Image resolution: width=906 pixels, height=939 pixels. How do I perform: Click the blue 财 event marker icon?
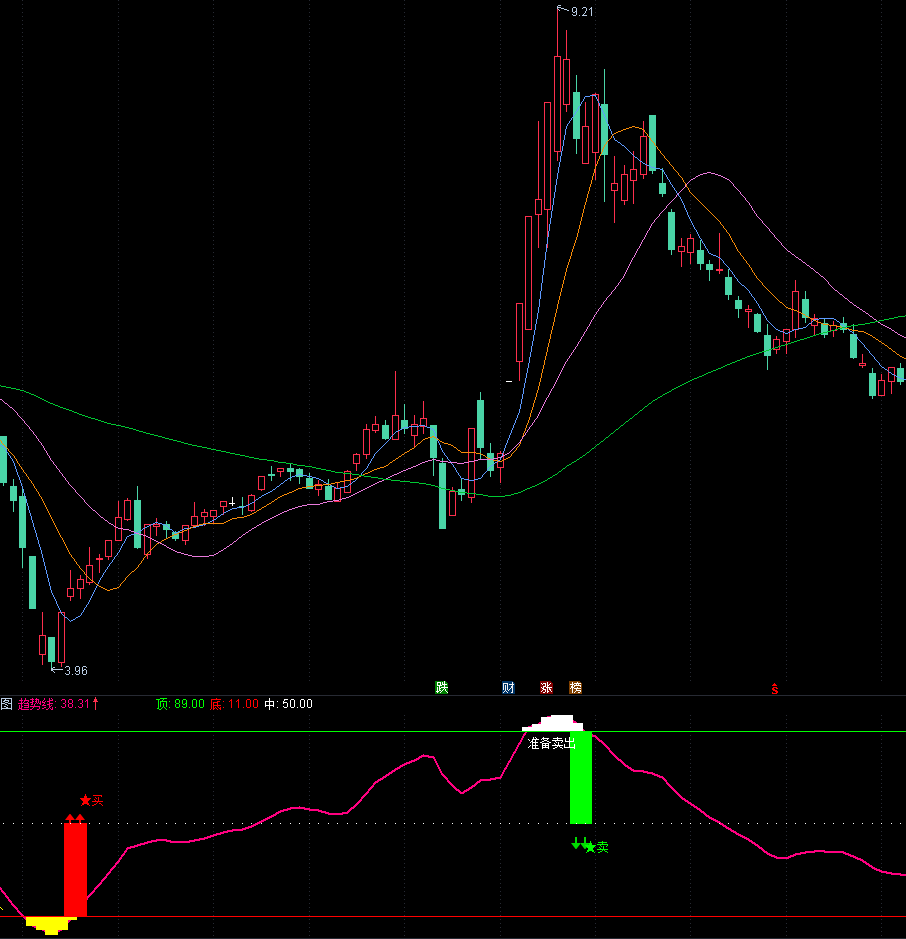click(x=508, y=688)
